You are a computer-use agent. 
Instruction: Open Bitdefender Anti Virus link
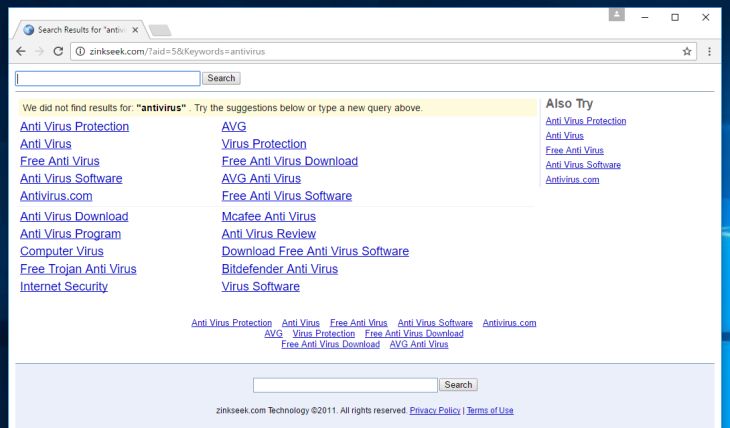pos(280,269)
